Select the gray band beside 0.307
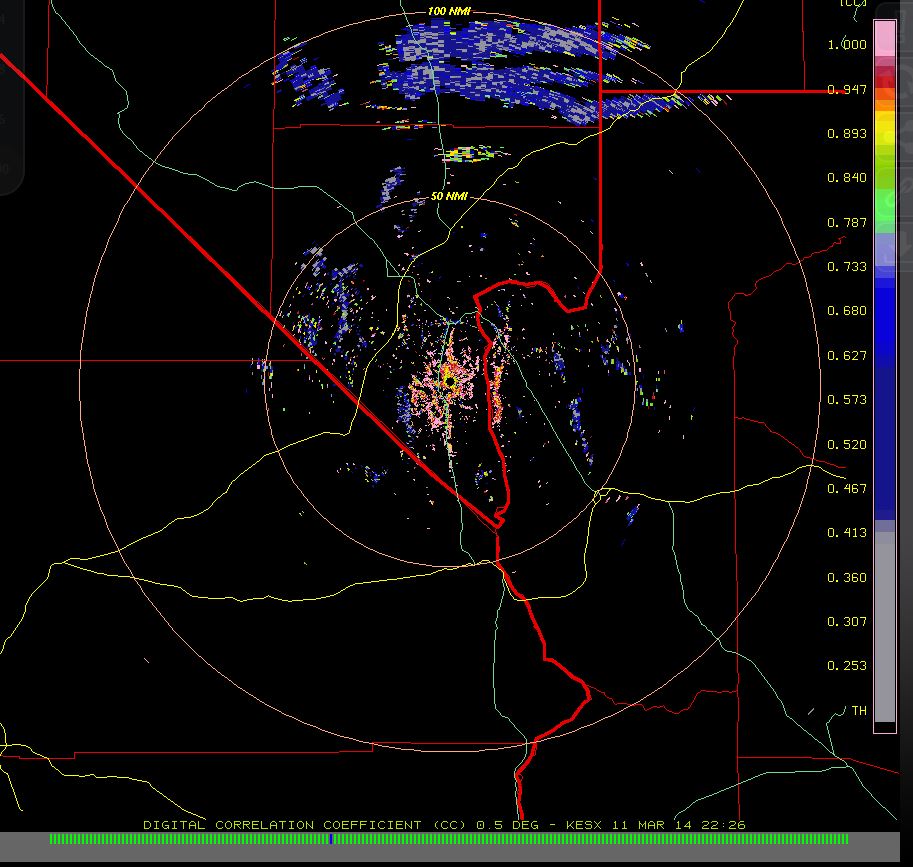Screen dimensions: 913x867 coord(885,620)
